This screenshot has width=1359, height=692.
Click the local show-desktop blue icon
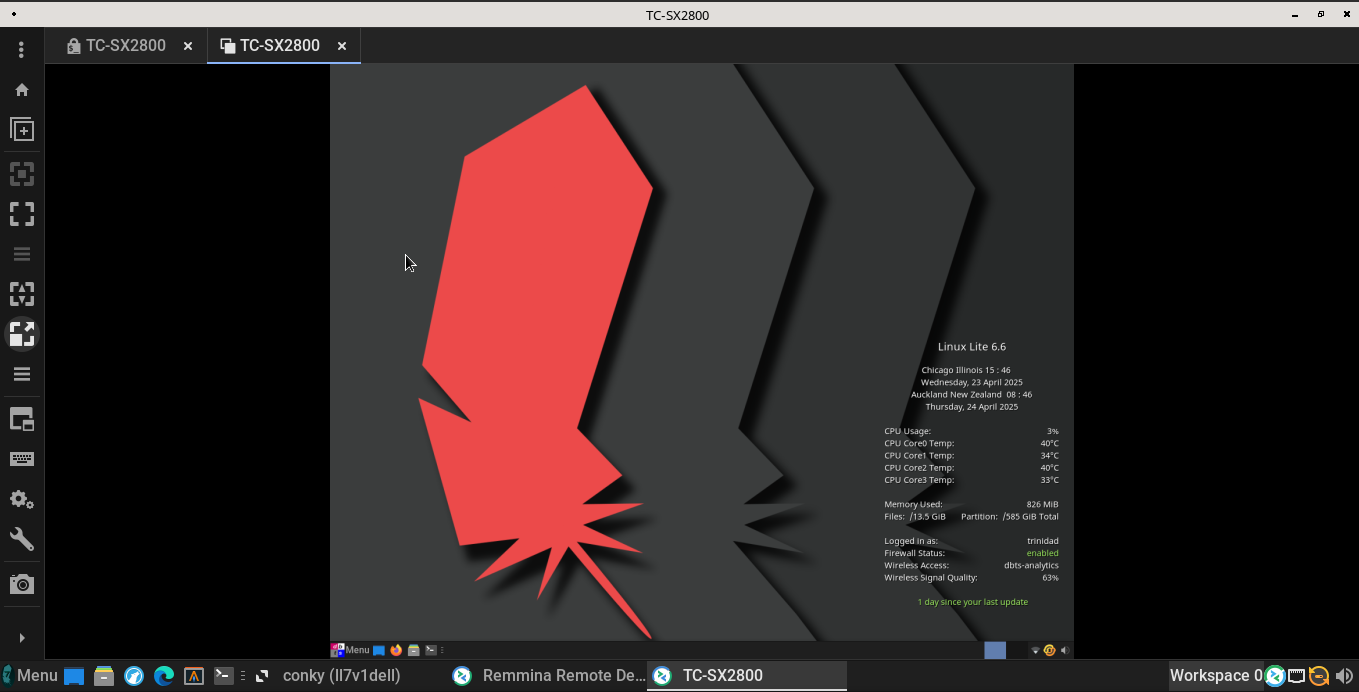click(x=74, y=676)
